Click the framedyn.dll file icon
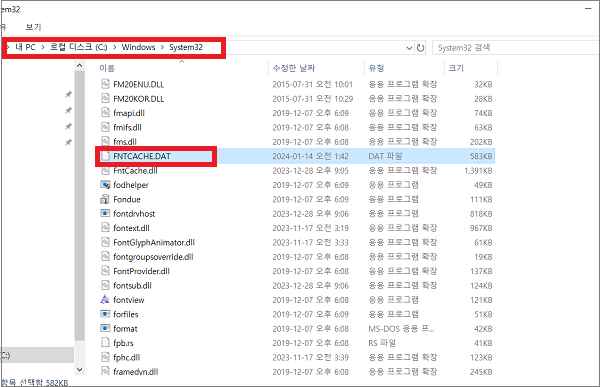The width and height of the screenshot is (600, 387). click(105, 371)
